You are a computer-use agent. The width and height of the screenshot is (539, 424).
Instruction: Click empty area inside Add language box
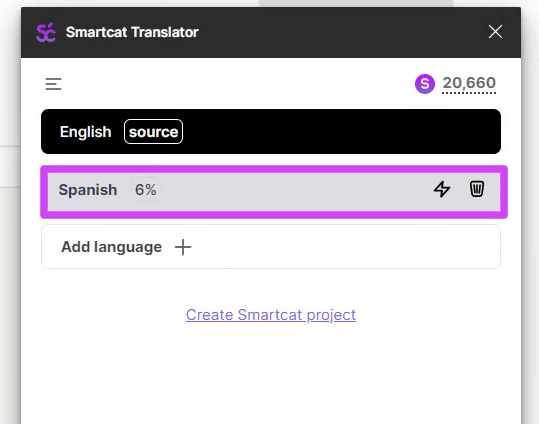(344, 247)
